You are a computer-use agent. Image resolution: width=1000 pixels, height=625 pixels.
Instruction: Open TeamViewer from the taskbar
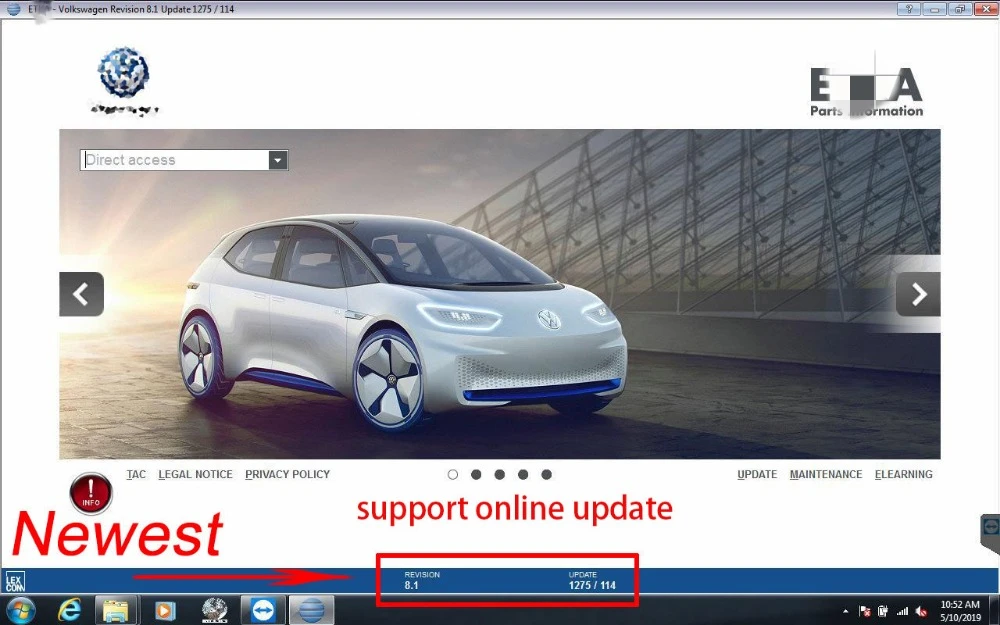(263, 610)
